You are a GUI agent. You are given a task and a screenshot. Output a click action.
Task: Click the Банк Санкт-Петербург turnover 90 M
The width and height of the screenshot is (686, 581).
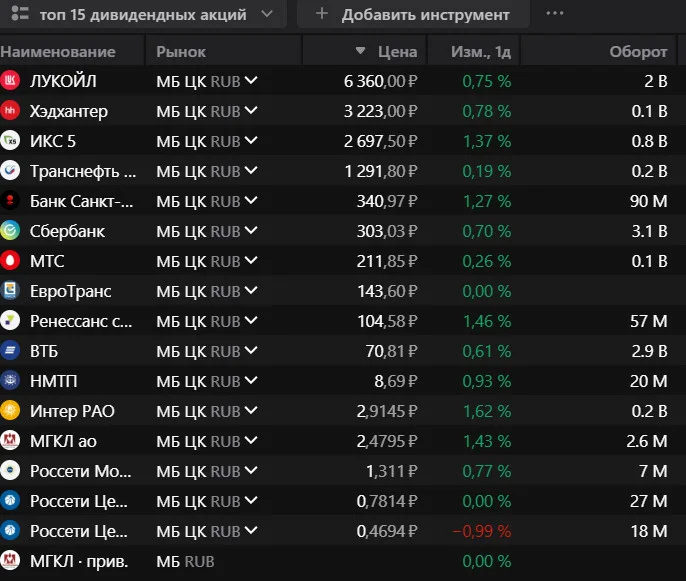point(649,201)
